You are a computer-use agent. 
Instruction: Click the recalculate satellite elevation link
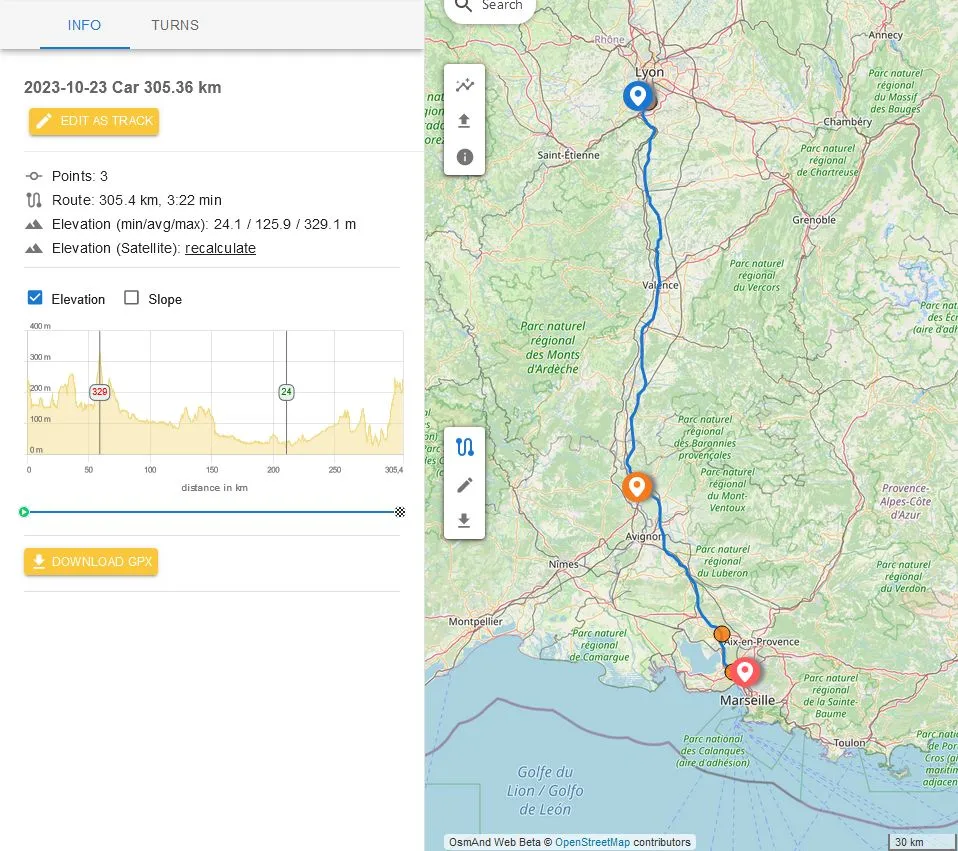click(220, 248)
